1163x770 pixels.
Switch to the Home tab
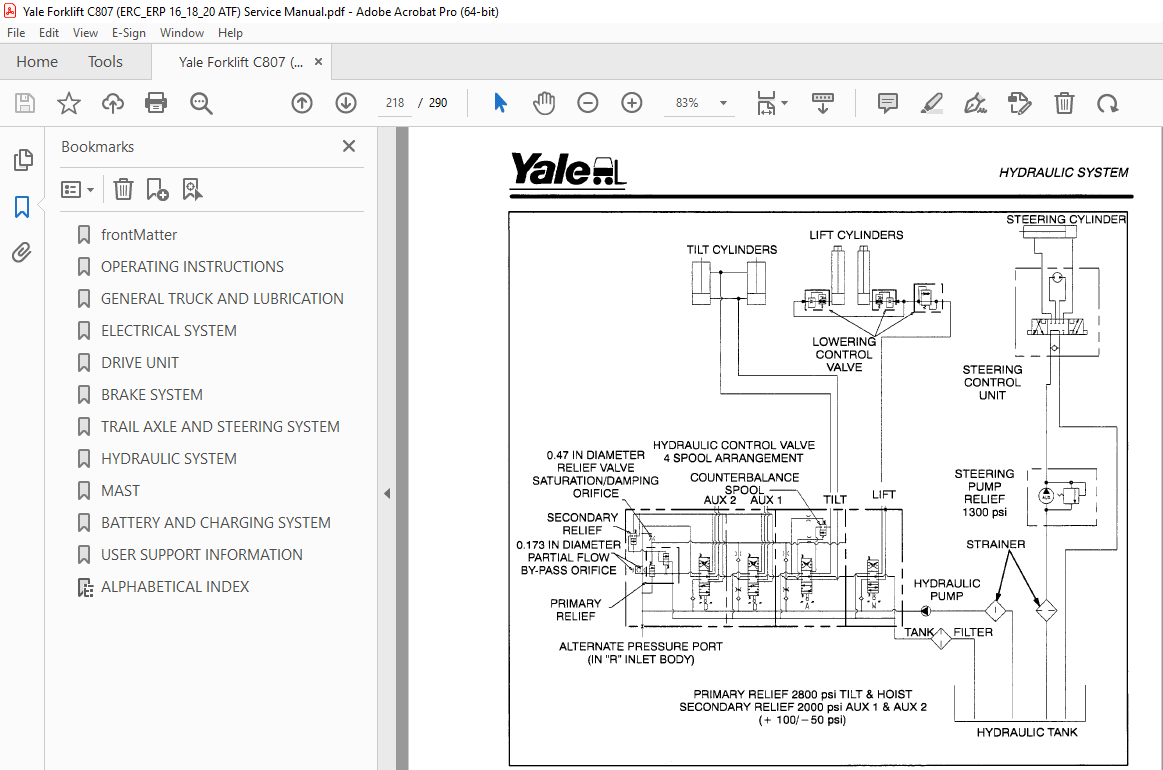37,62
